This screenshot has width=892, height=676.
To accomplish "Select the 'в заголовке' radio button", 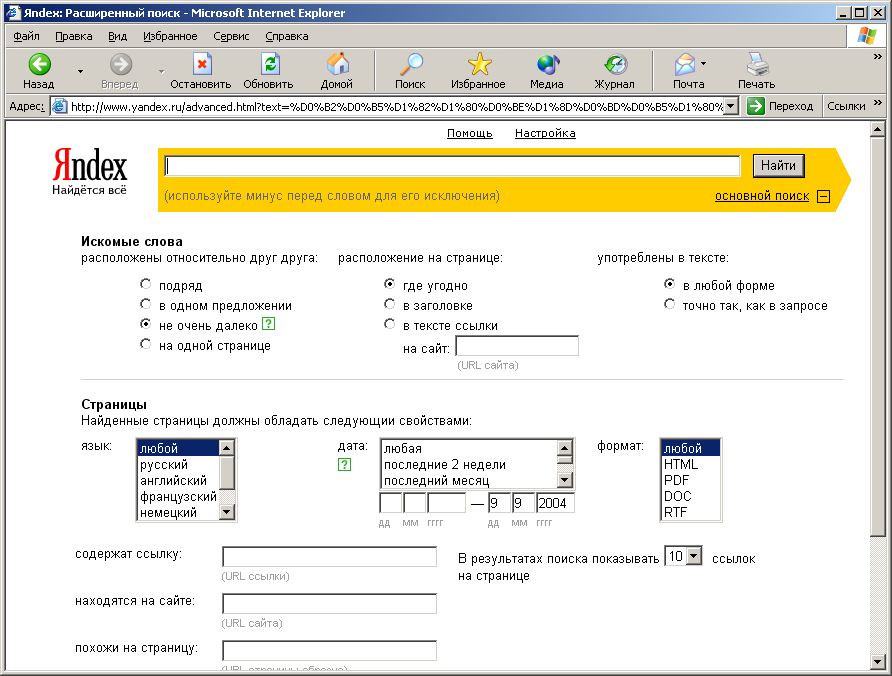I will pyautogui.click(x=390, y=304).
